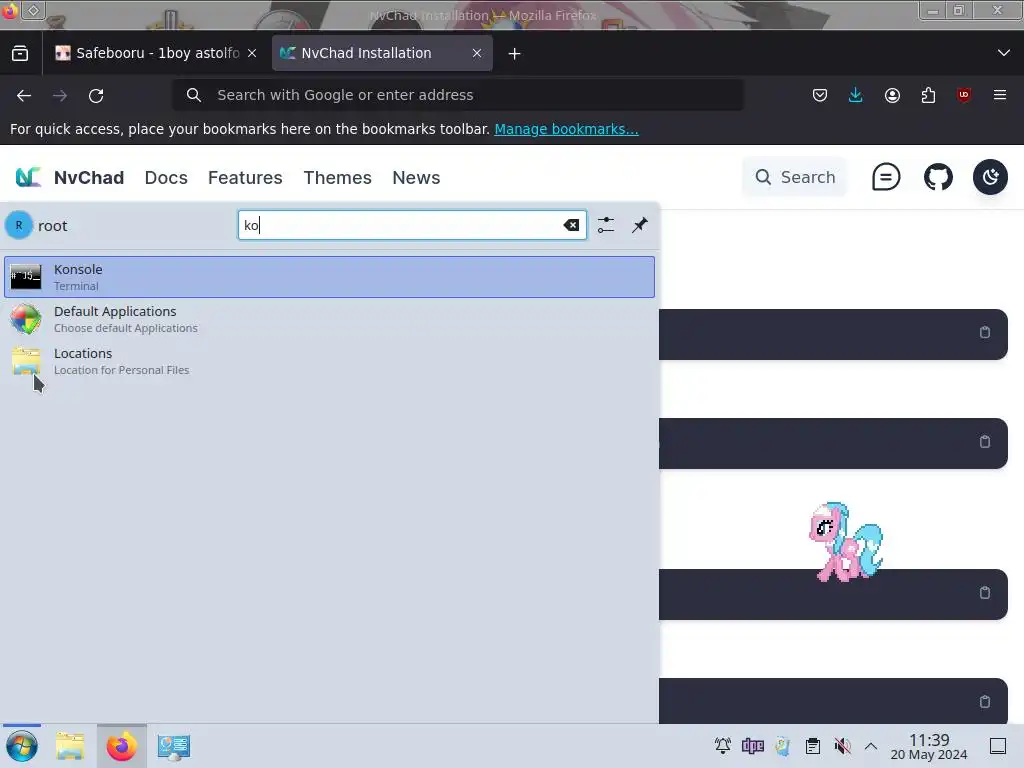Reload the current page
The height and width of the screenshot is (768, 1024).
pyautogui.click(x=96, y=95)
